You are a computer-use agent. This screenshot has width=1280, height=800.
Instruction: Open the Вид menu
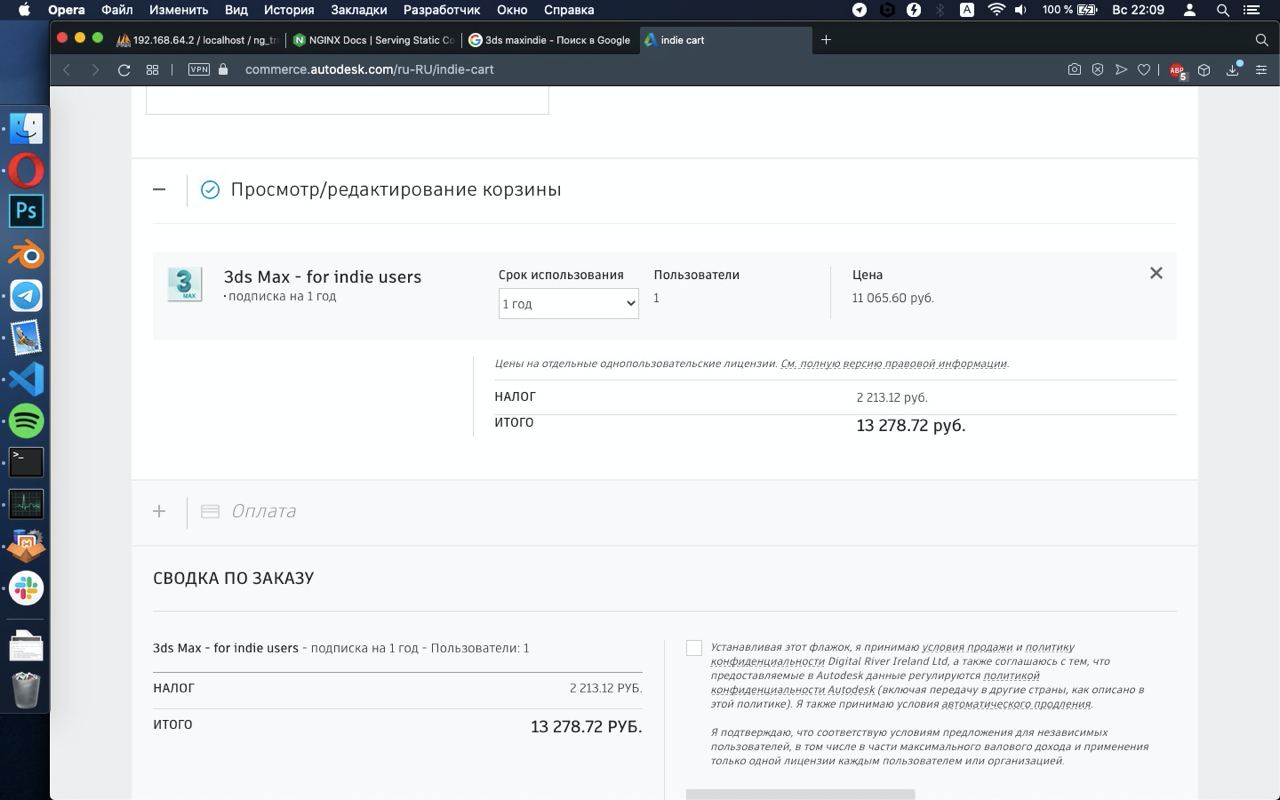click(236, 10)
